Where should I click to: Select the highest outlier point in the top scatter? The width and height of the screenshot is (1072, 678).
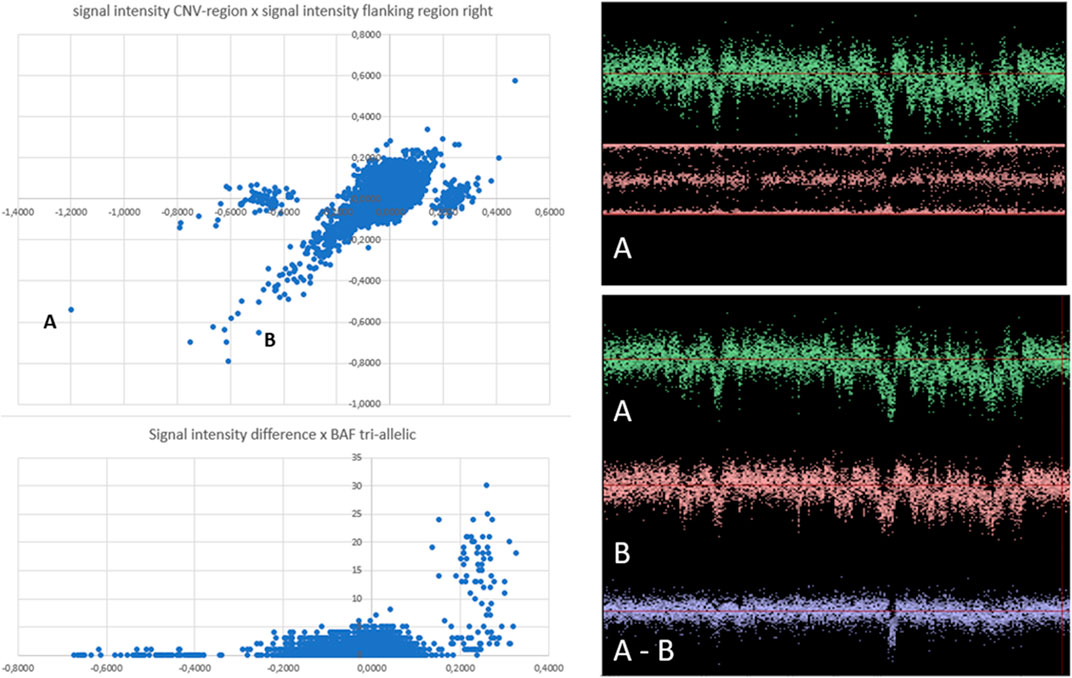click(515, 81)
